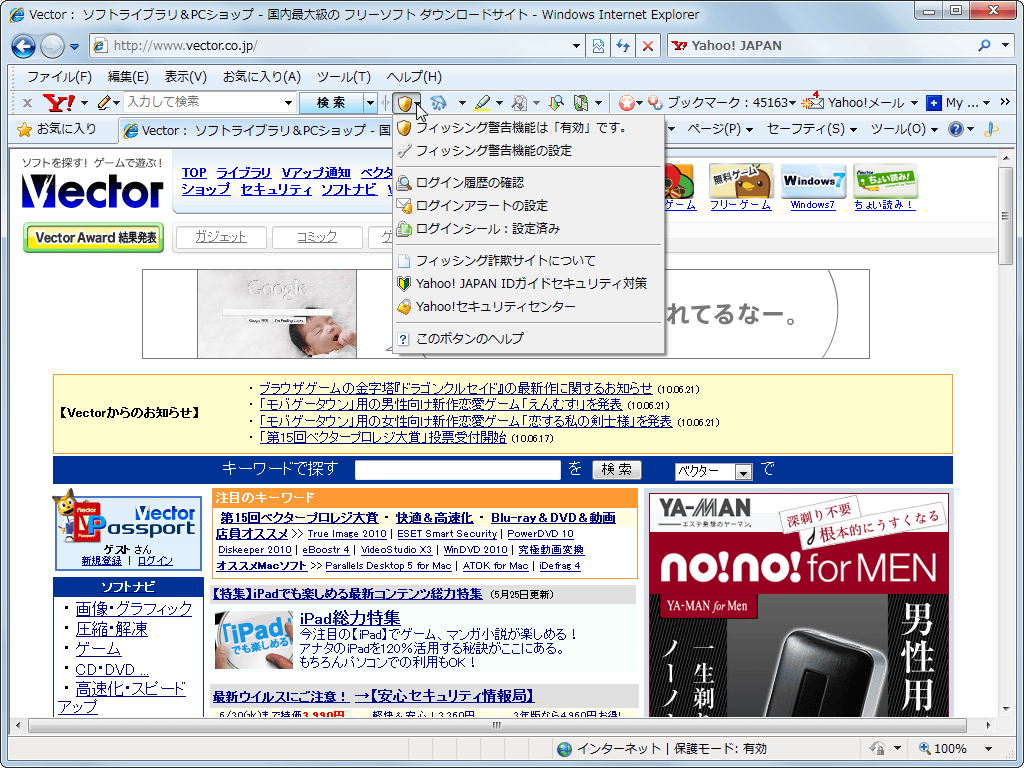
Task: Click the Vector Award 結果発表 button
Action: 93,238
